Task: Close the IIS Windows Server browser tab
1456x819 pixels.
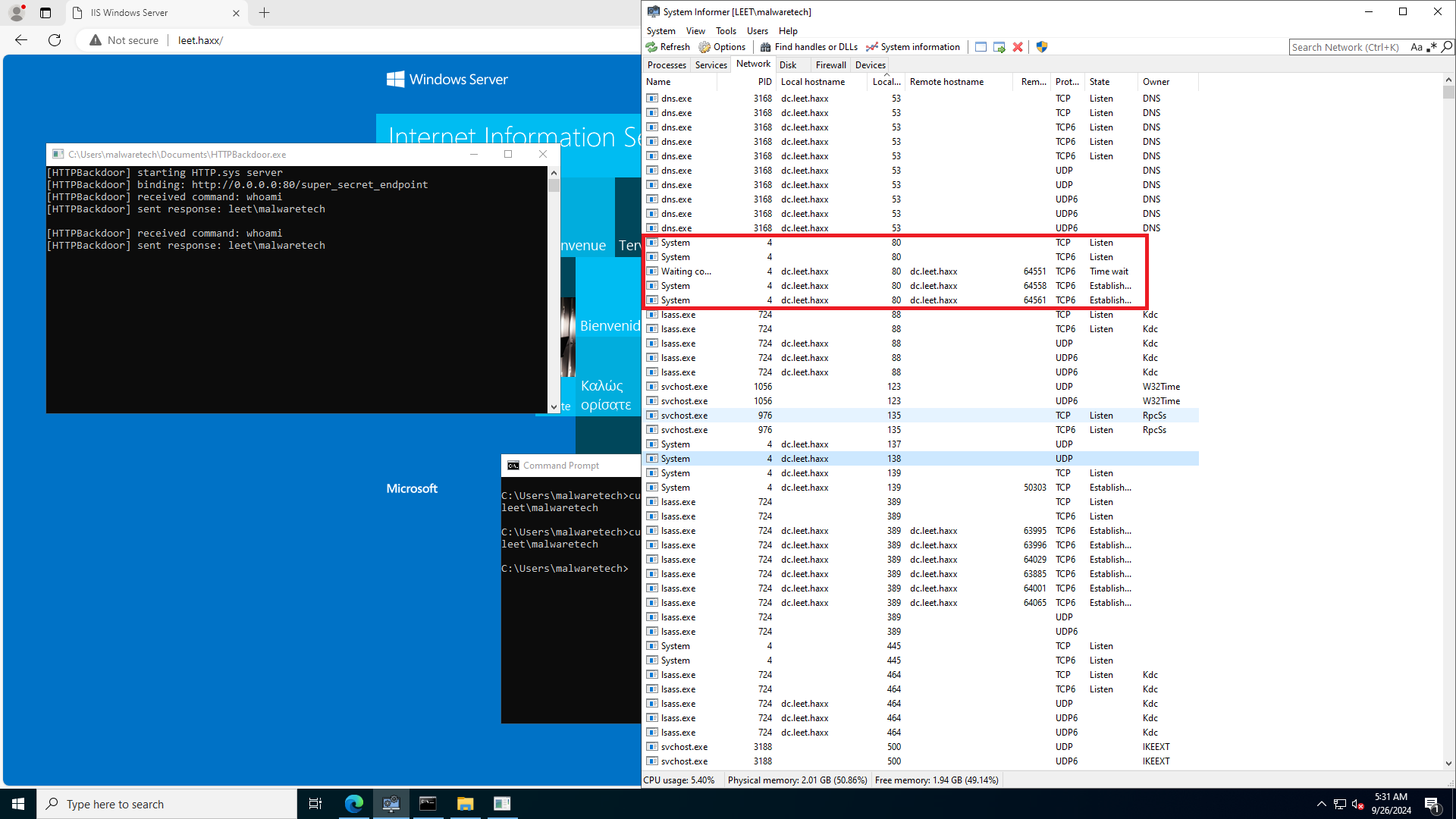Action: pos(236,13)
